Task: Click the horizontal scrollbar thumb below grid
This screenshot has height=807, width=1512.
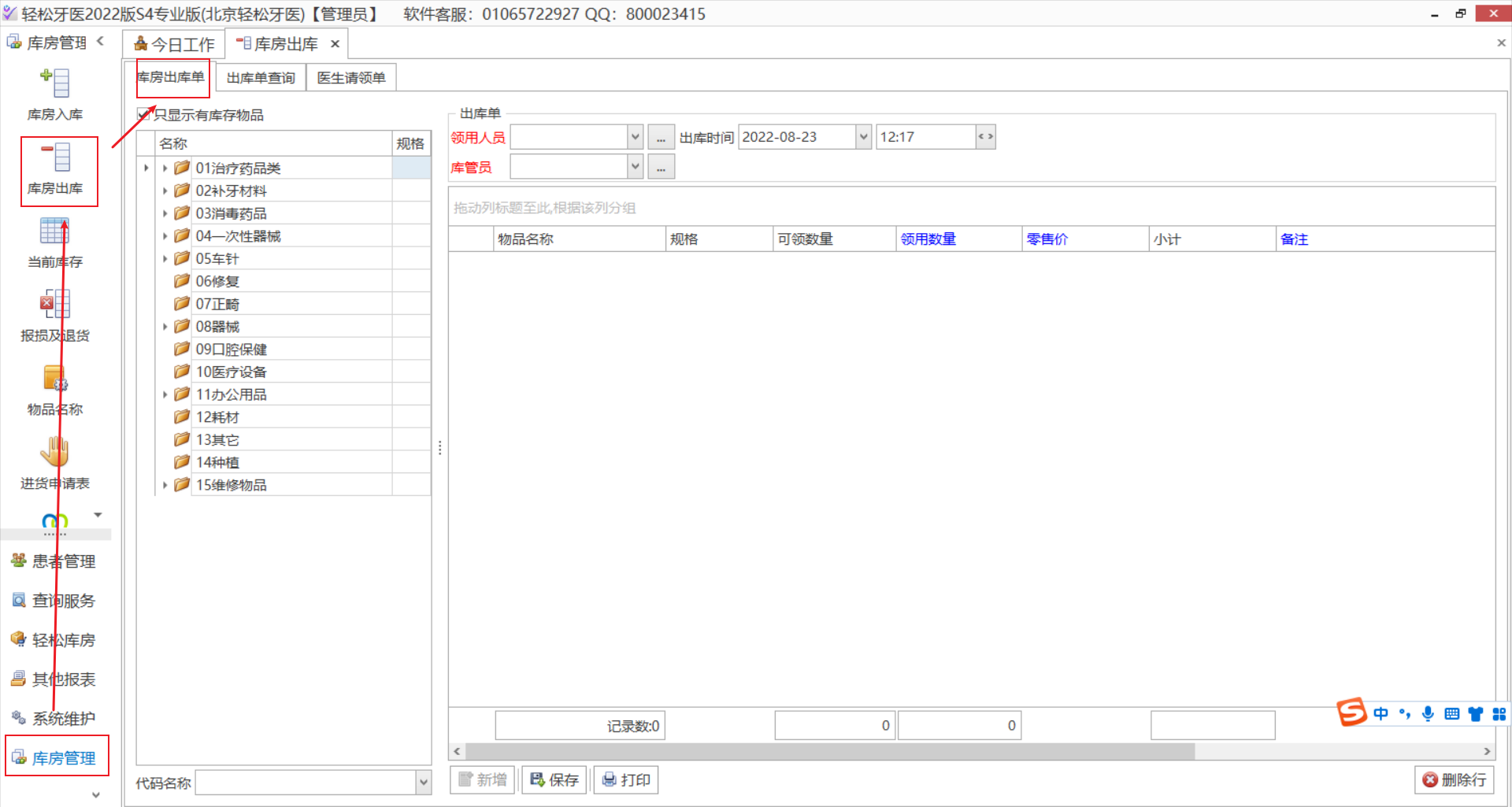Action: [x=829, y=751]
